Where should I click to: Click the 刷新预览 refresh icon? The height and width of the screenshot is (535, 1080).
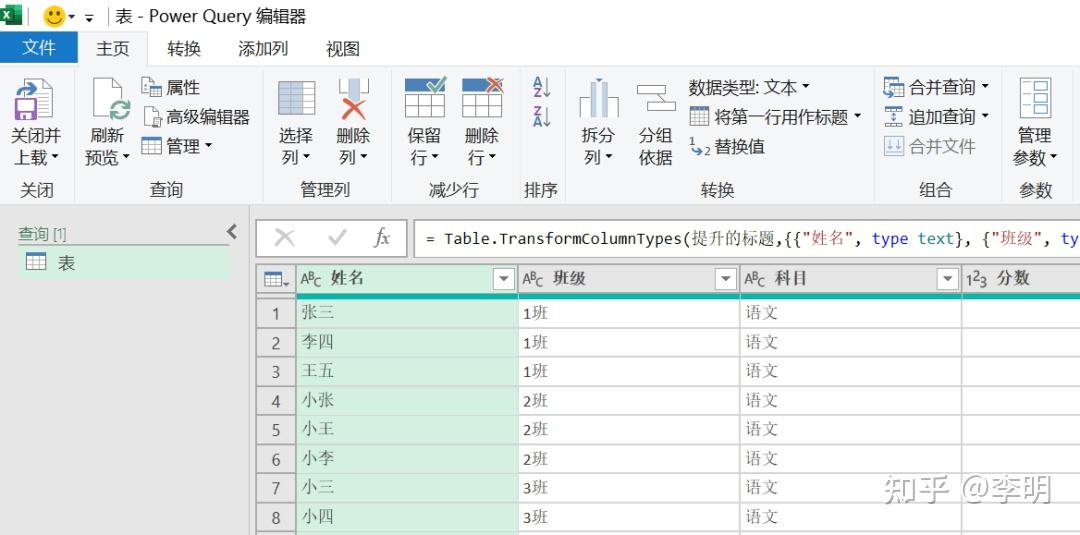click(x=111, y=98)
